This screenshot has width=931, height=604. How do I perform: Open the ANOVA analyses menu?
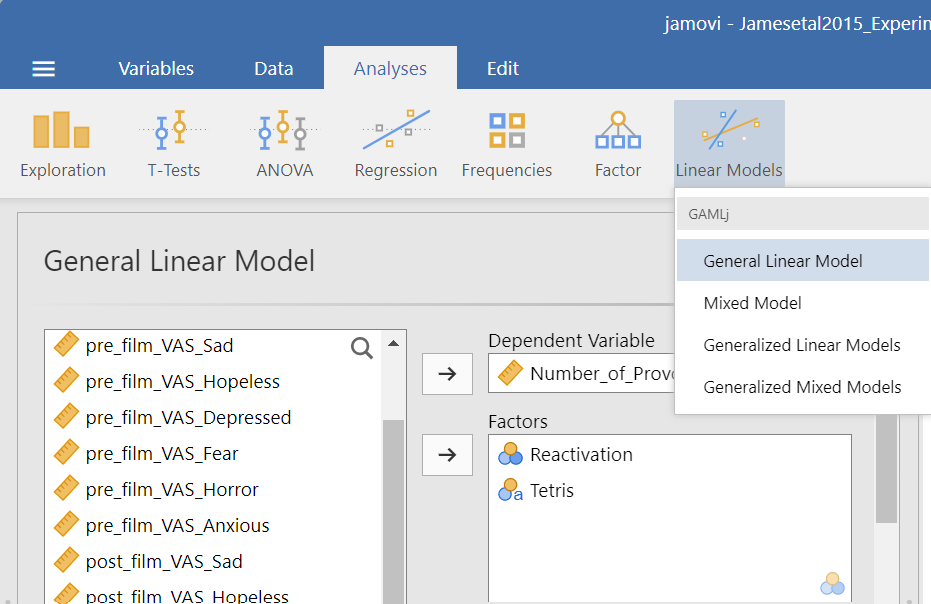click(x=284, y=144)
